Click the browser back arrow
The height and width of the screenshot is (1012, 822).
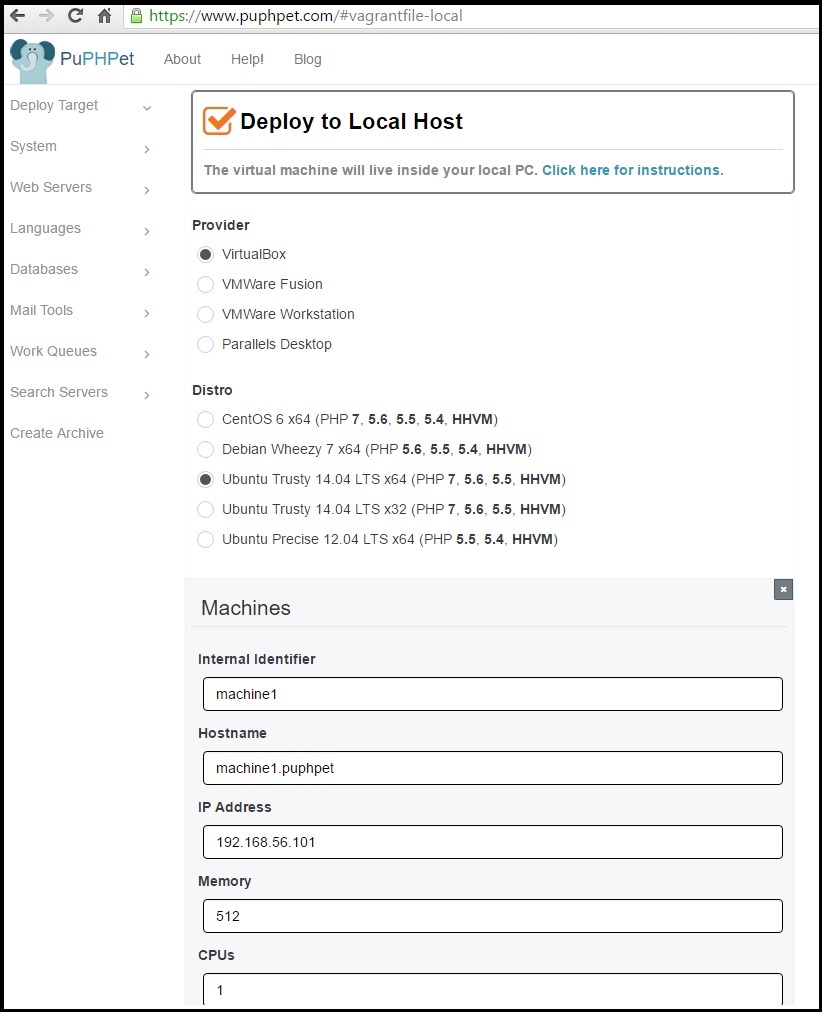click(18, 15)
